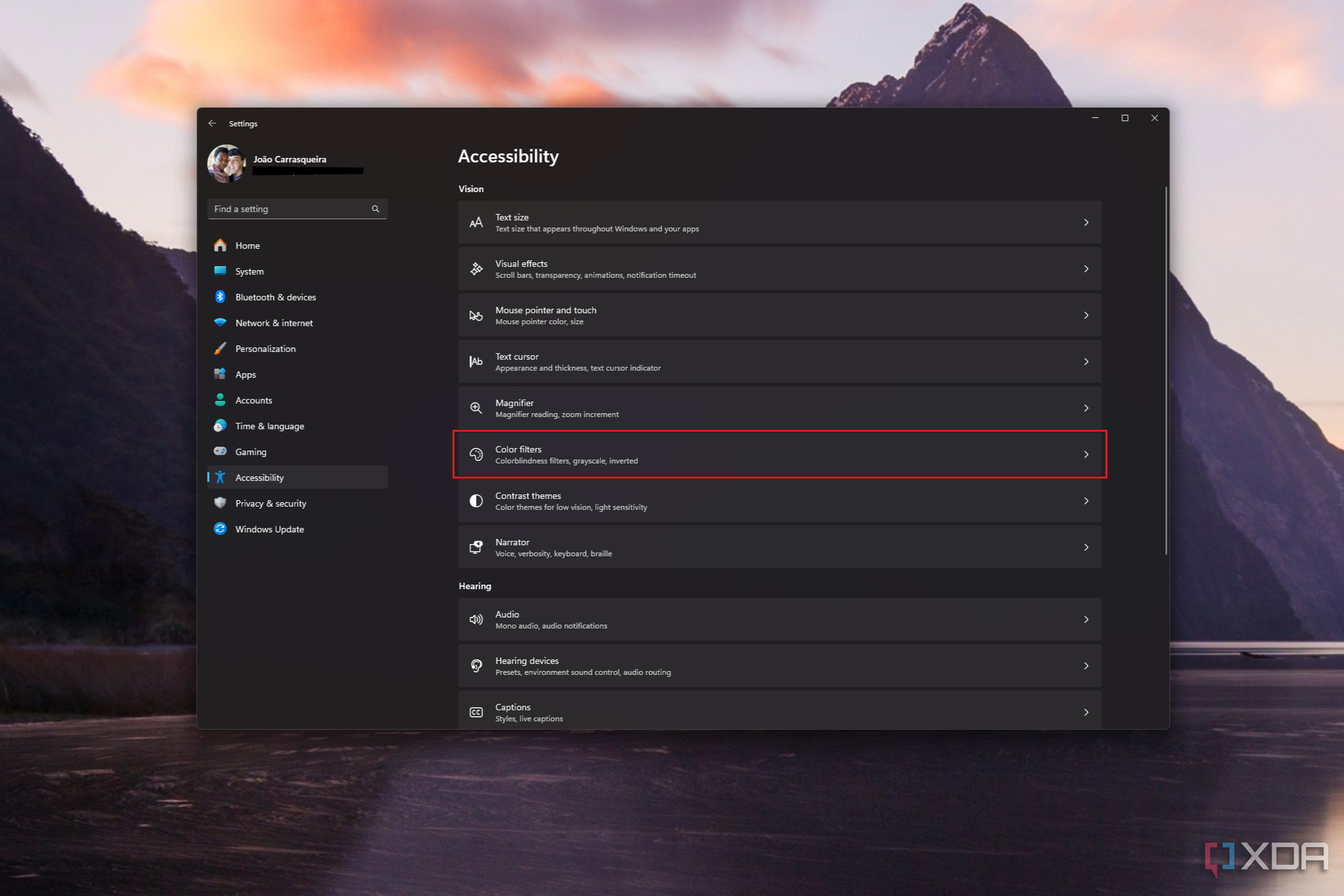The height and width of the screenshot is (896, 1344).
Task: Expand Color filters chevron
Action: tap(1086, 454)
